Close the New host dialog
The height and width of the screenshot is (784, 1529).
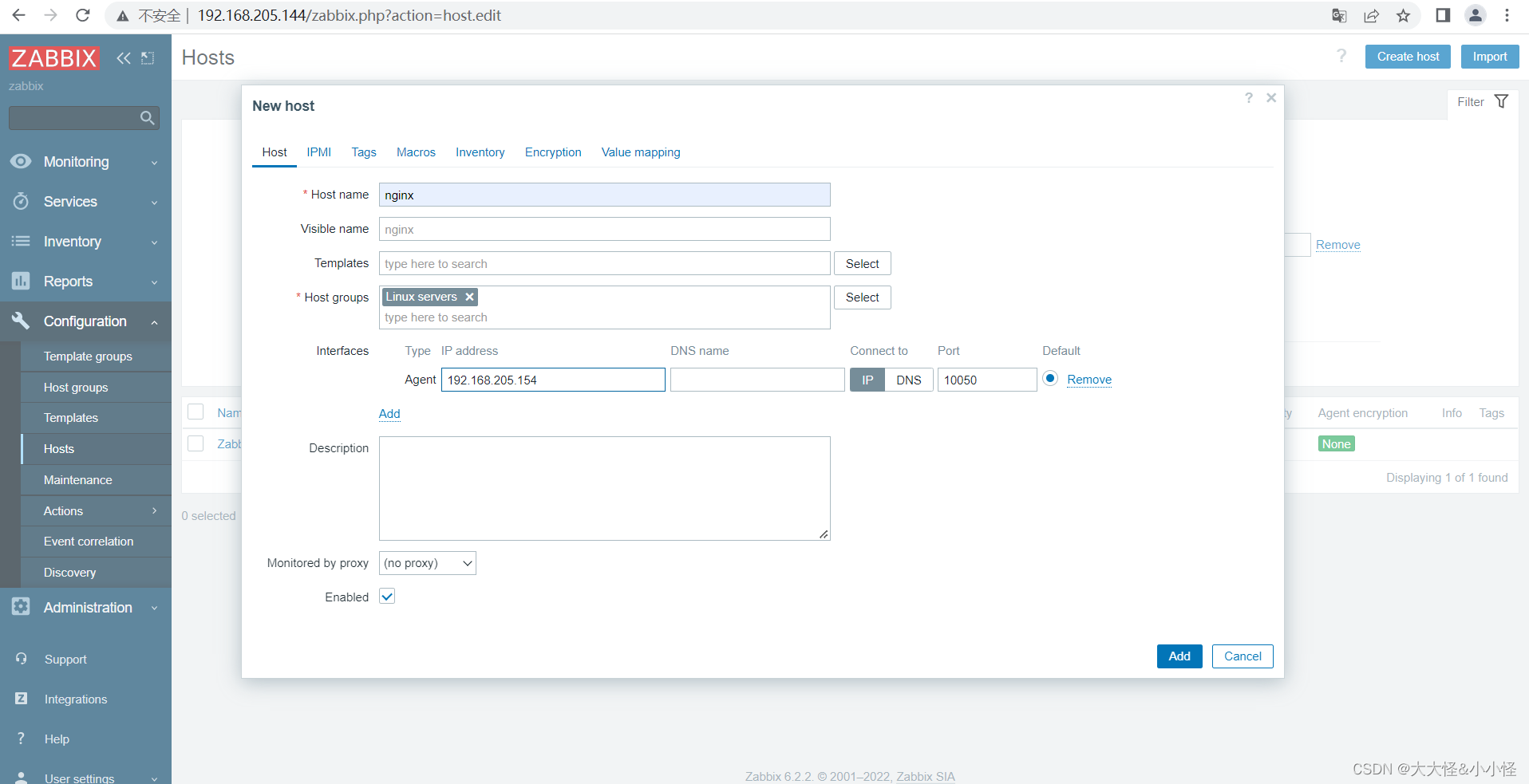coord(1271,97)
